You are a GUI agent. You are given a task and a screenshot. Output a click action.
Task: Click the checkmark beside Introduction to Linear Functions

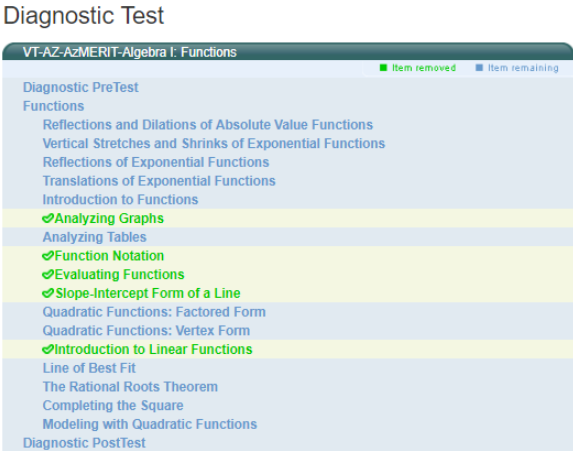pos(48,349)
